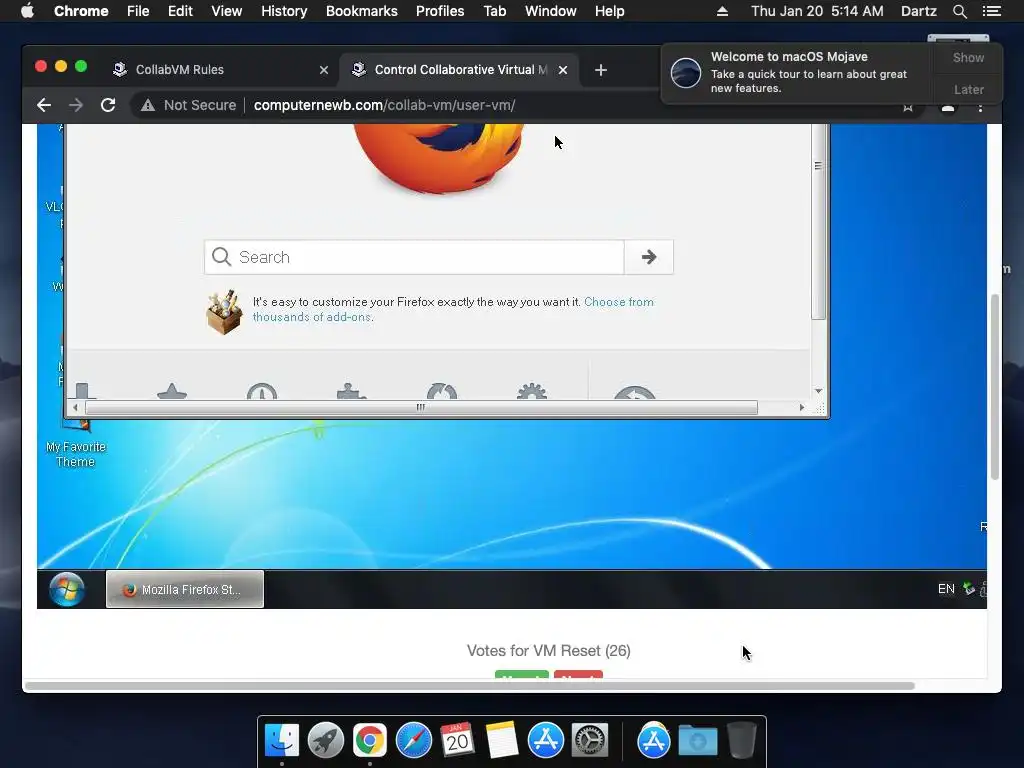Click Chrome page vertical scrollbar
This screenshot has width=1024, height=768.
click(995, 387)
